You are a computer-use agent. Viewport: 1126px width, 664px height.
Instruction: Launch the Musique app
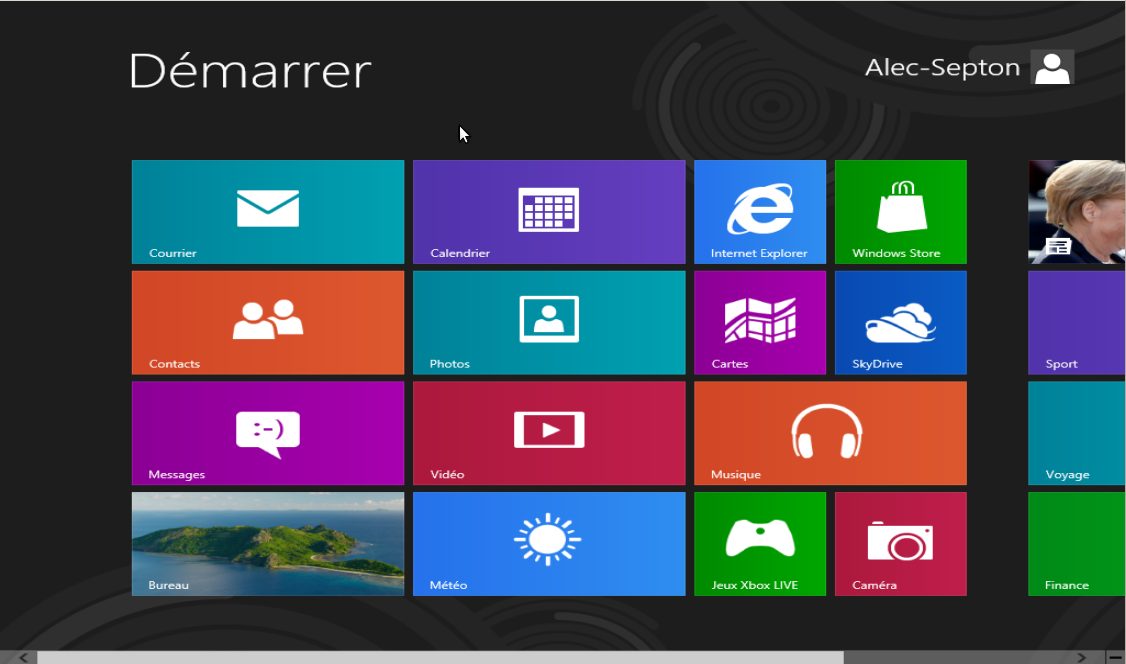click(x=830, y=432)
